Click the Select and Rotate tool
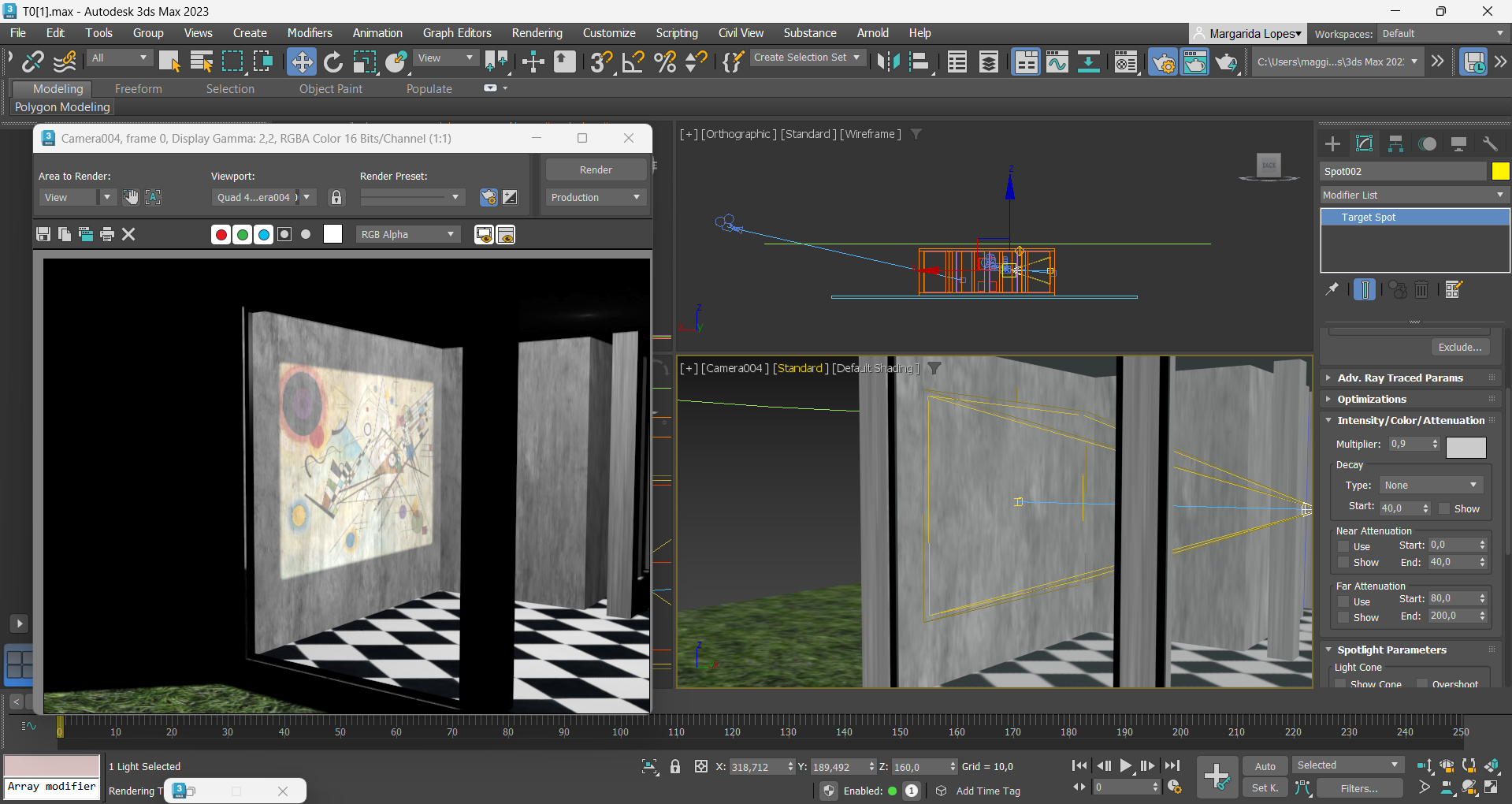The width and height of the screenshot is (1512, 804). (332, 61)
